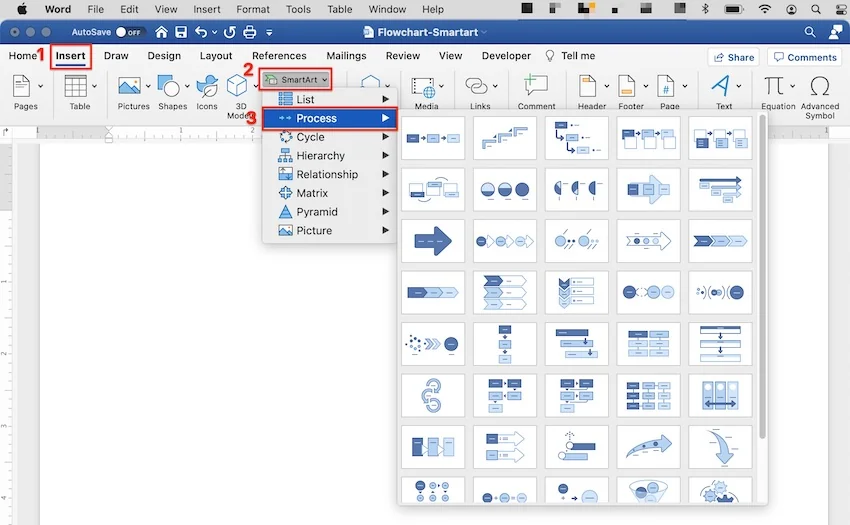
Task: Switch to the Insert ribbon tab
Action: click(70, 55)
